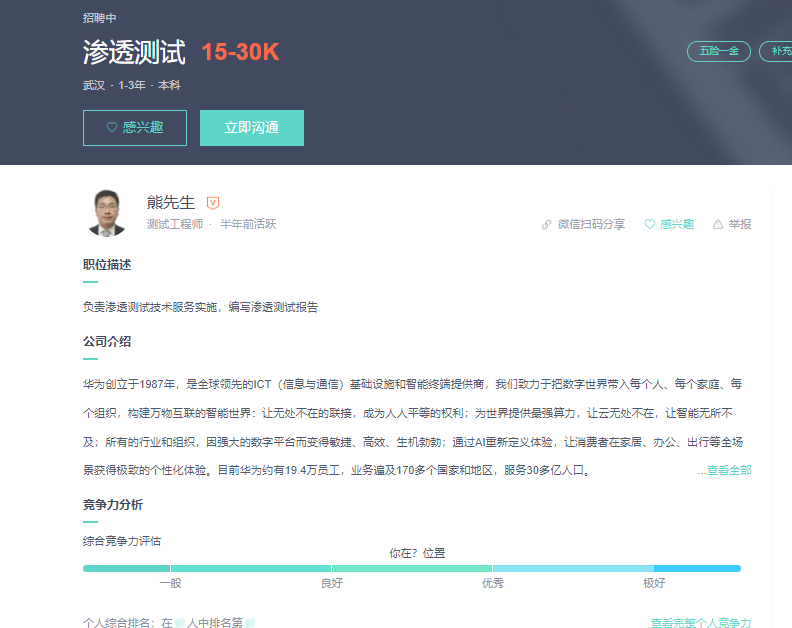Screen dimensions: 792x628
Task: Click the warning triangle report icon
Action: point(718,224)
